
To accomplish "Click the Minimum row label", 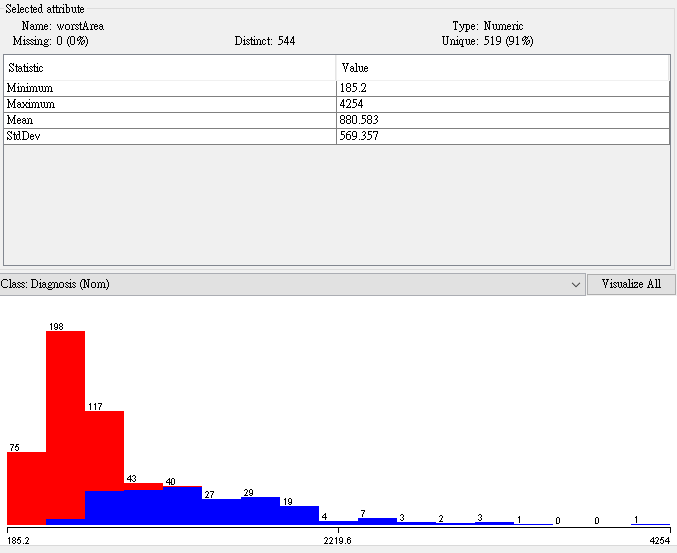I will pos(30,88).
